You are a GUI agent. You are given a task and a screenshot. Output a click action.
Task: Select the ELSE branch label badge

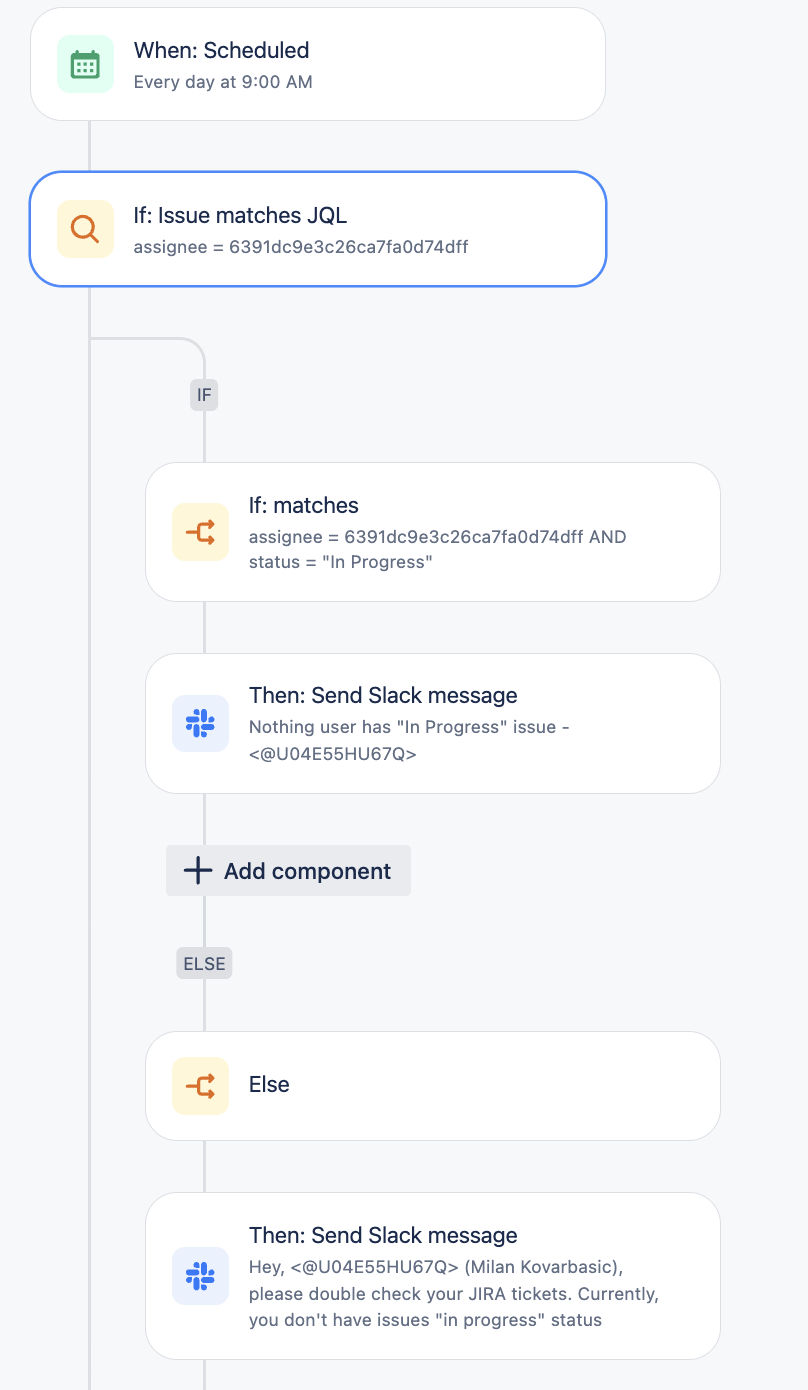[x=203, y=963]
